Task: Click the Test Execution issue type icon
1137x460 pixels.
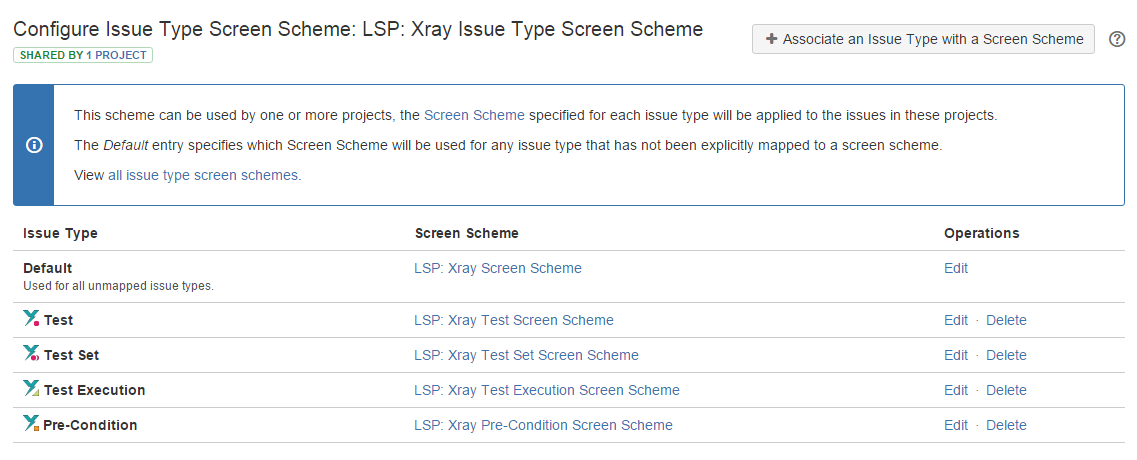Action: tap(31, 388)
